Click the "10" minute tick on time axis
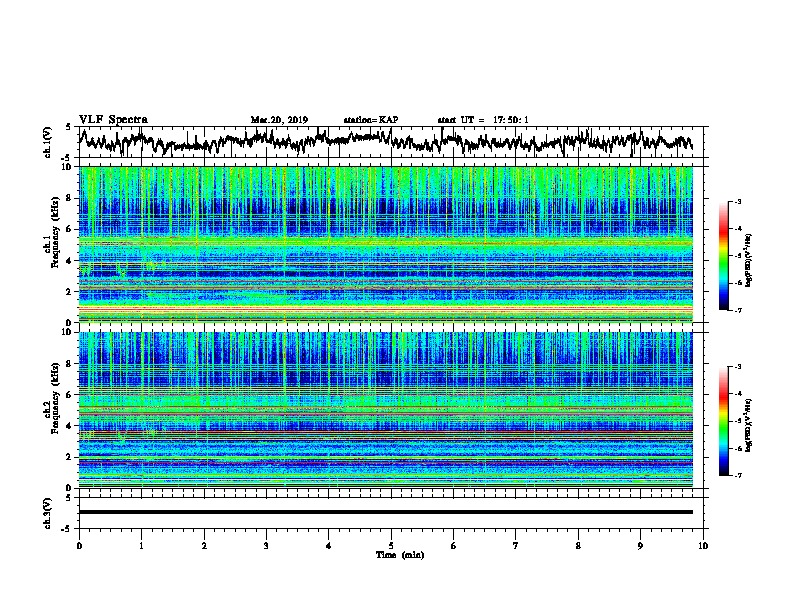Viewport: 792px width, 612px height. point(703,546)
